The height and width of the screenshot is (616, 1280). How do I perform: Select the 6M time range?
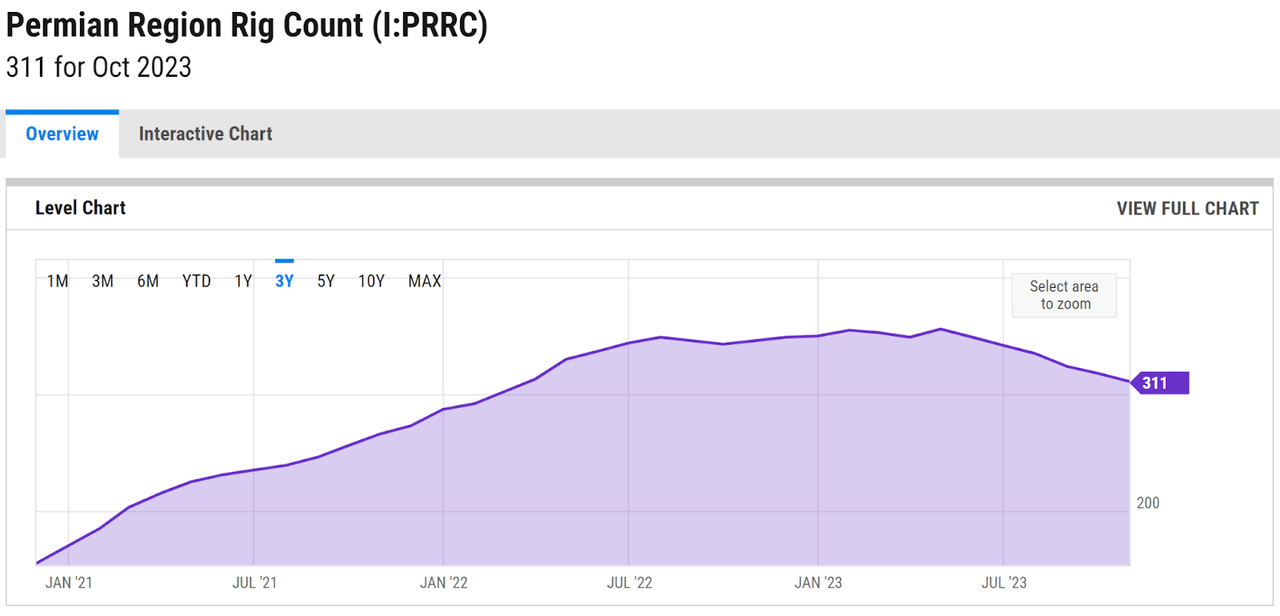(x=146, y=281)
